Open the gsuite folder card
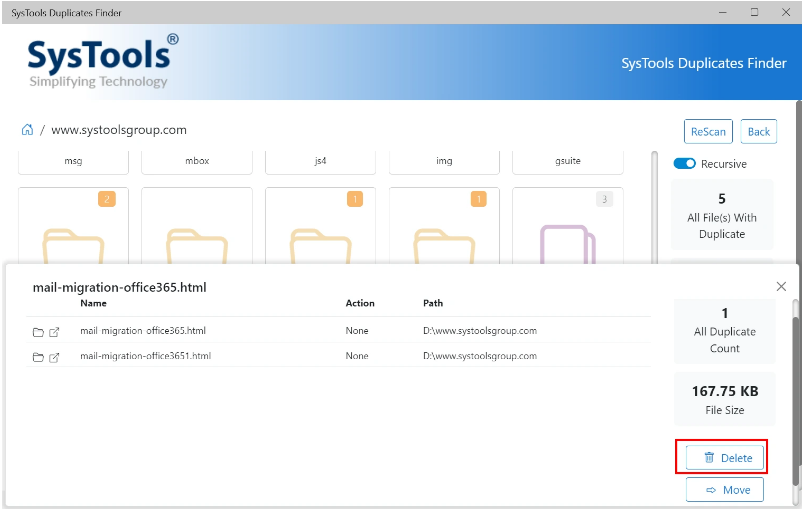The image size is (803, 511). point(568,162)
